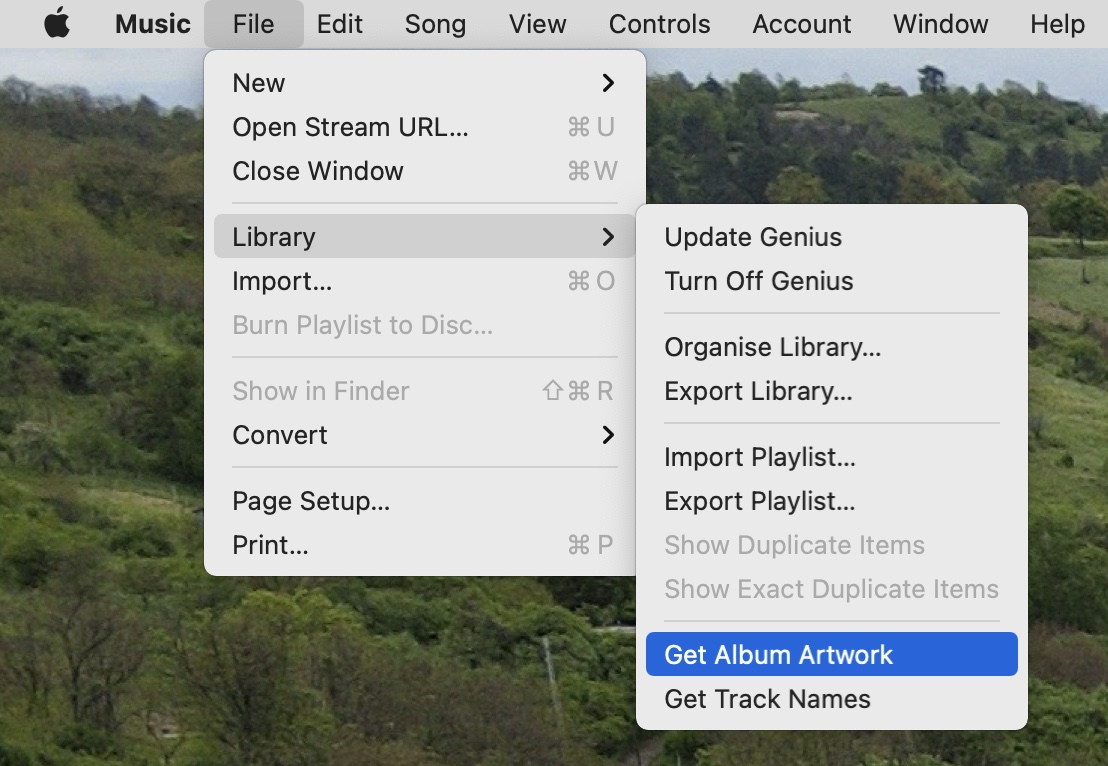Choose Open Stream URL…
Viewport: 1108px width, 766px height.
click(x=425, y=126)
